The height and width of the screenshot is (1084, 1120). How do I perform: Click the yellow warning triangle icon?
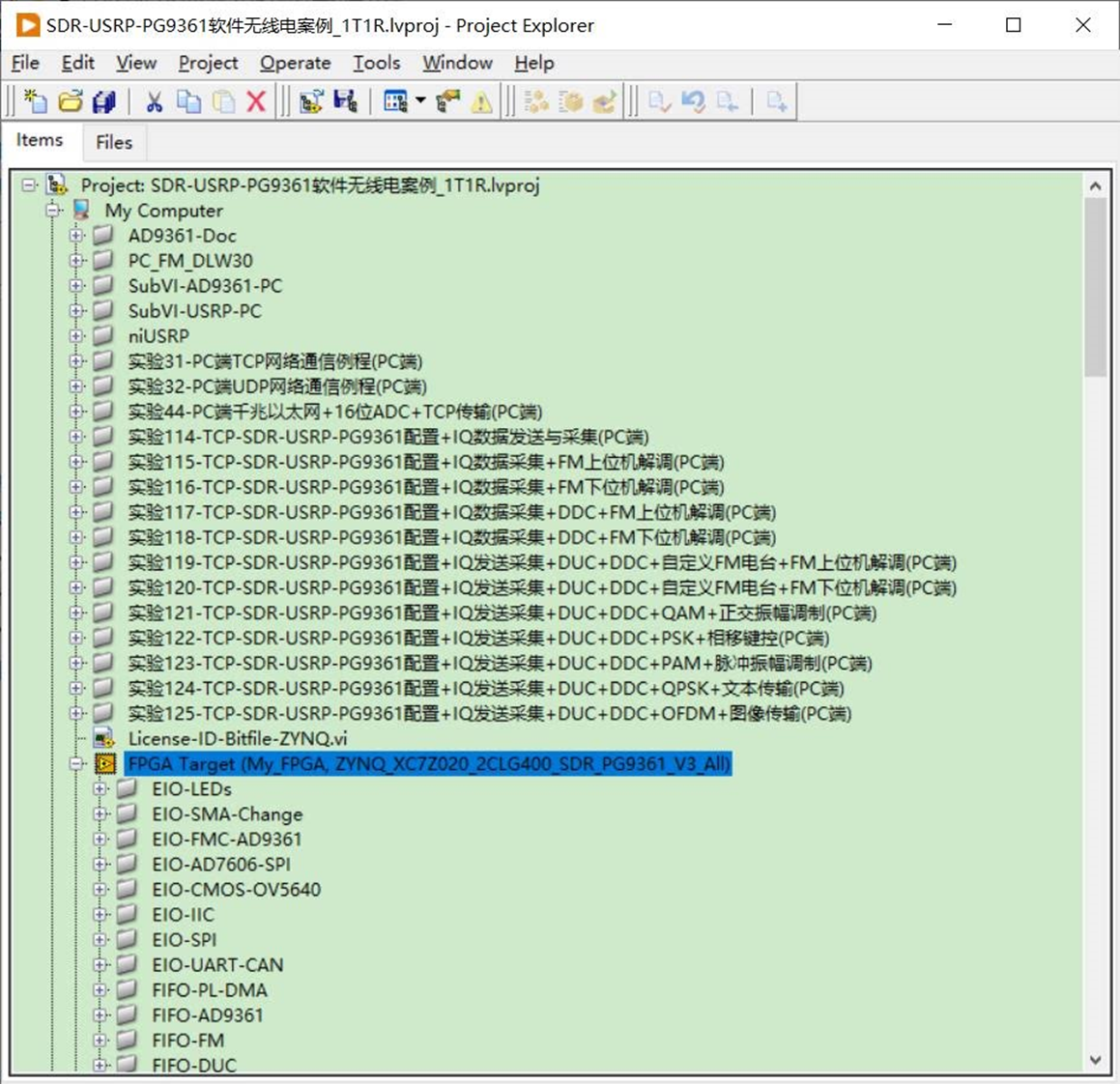(481, 101)
